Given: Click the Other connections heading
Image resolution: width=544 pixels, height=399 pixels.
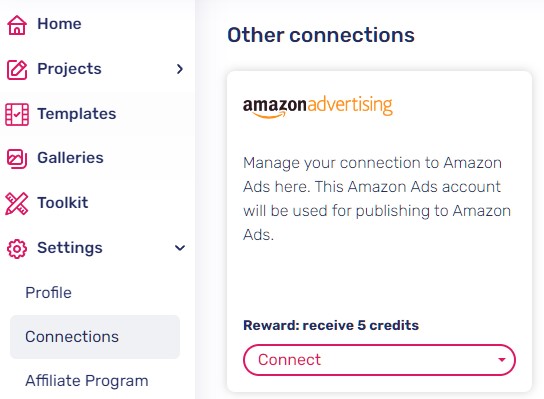Looking at the screenshot, I should [321, 35].
